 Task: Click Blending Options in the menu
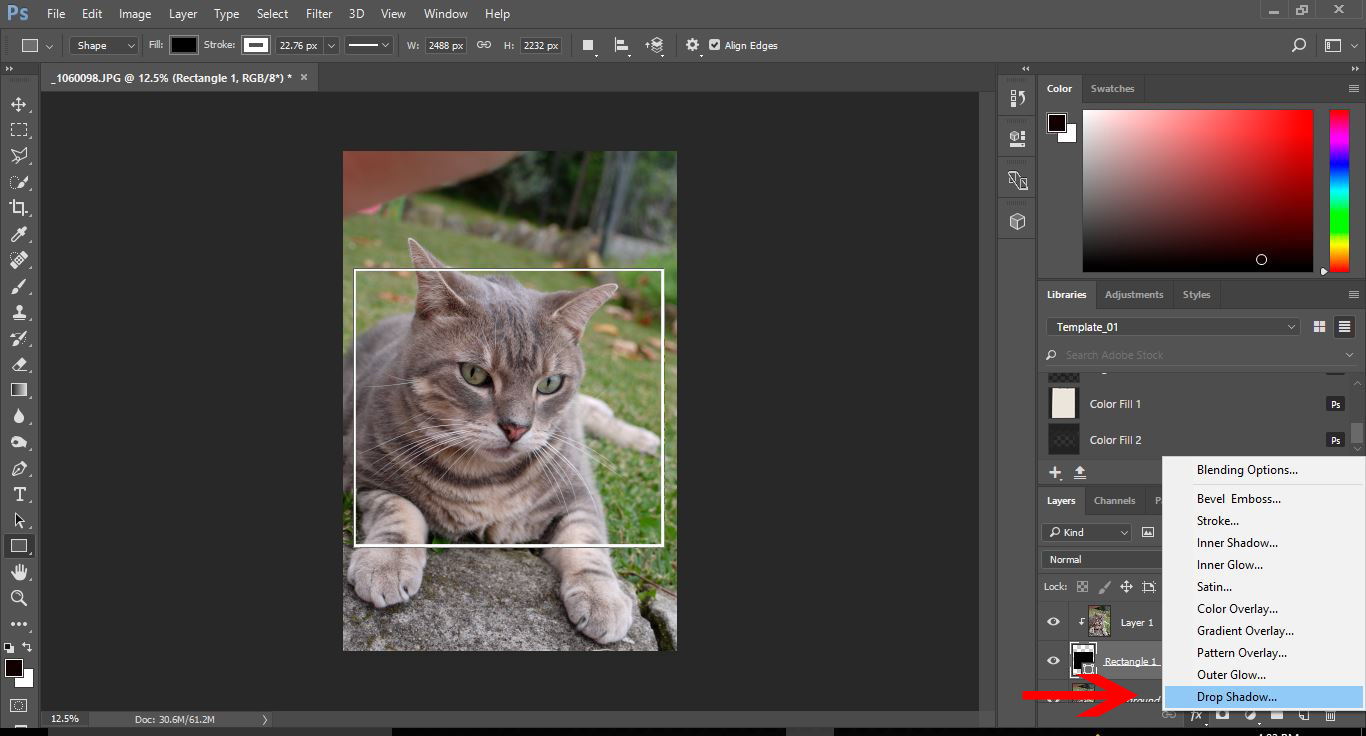coord(1247,470)
